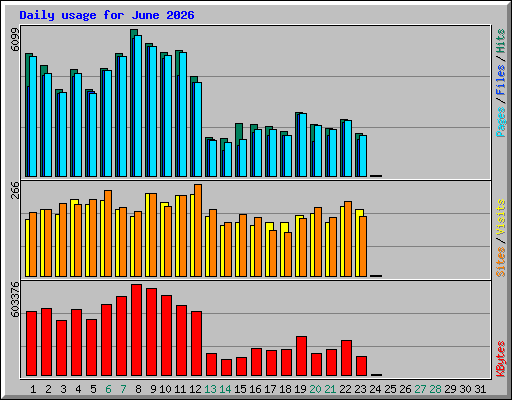Click the orange sites bar for day 12

point(198,230)
